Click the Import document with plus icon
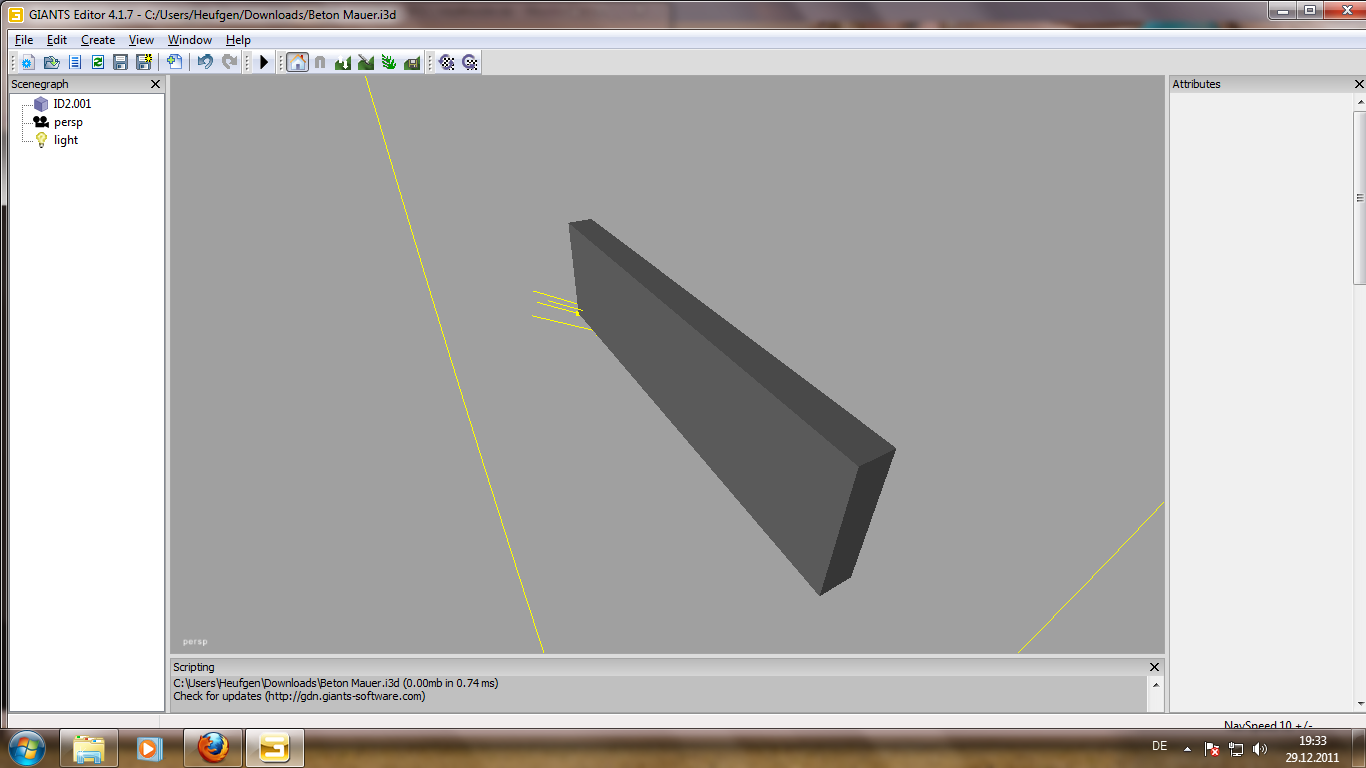 (x=174, y=62)
